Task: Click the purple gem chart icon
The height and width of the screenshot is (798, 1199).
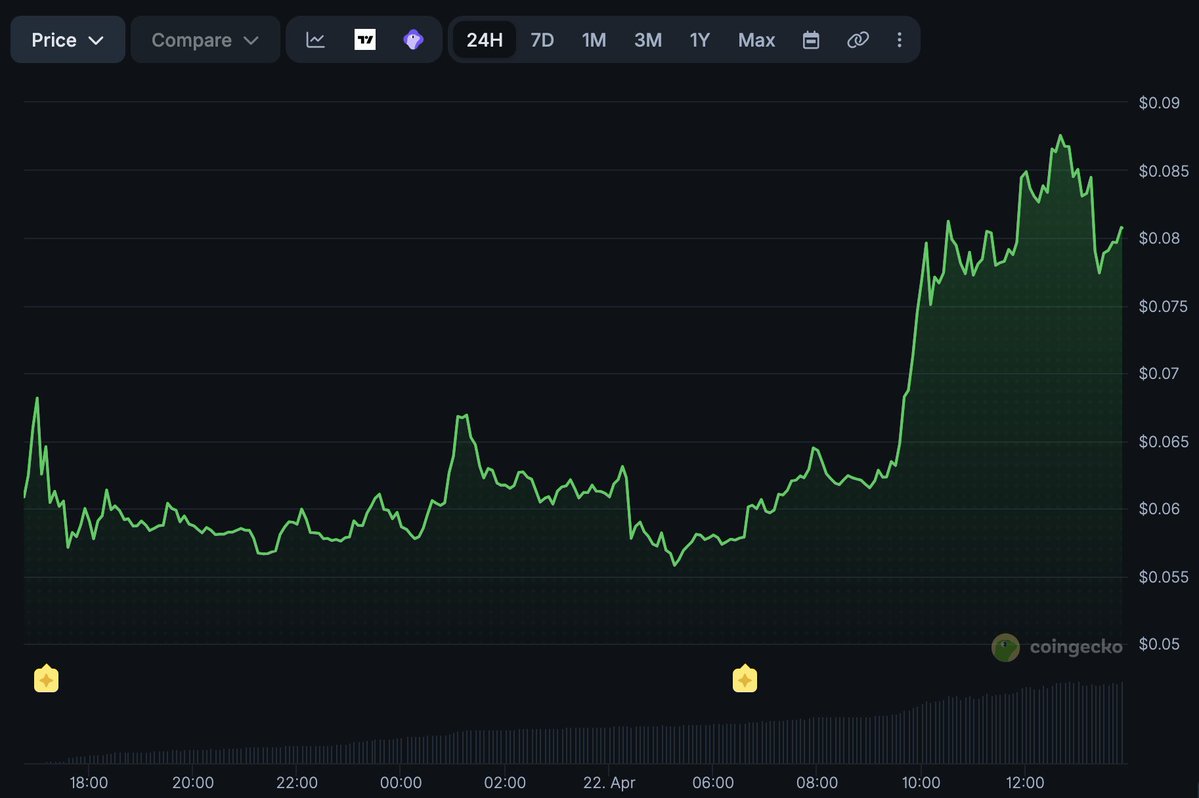Action: point(413,40)
